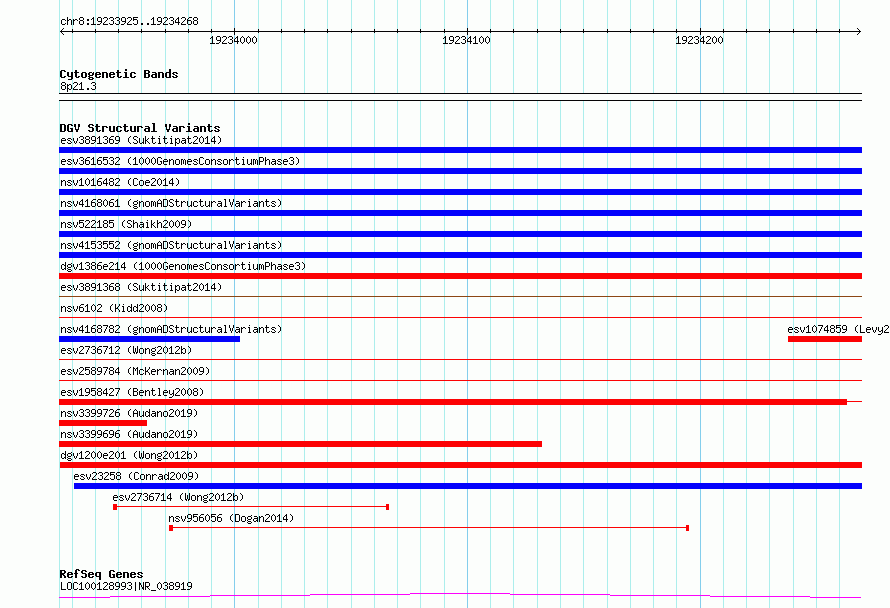Click the nsv3399726 (Audano2019) label
890x608 pixels.
pos(129,413)
